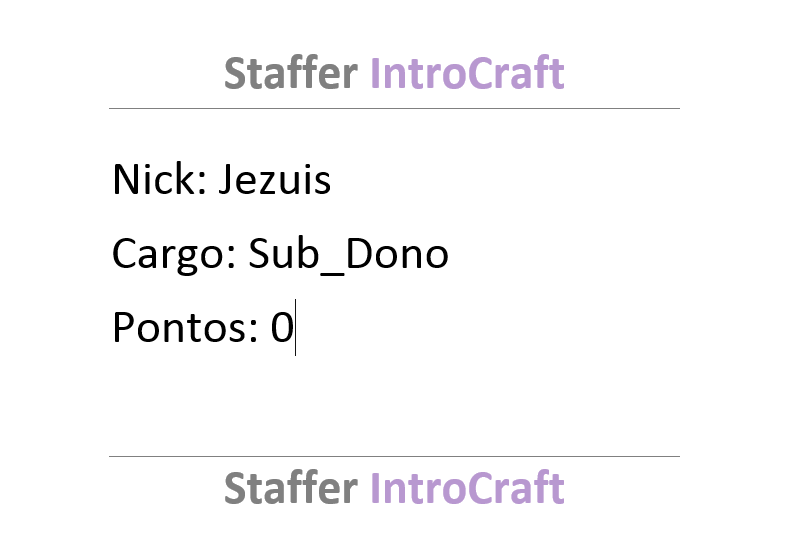Viewport: 786px width, 541px height.
Task: Click the "Pontos:" label text
Action: coord(185,327)
